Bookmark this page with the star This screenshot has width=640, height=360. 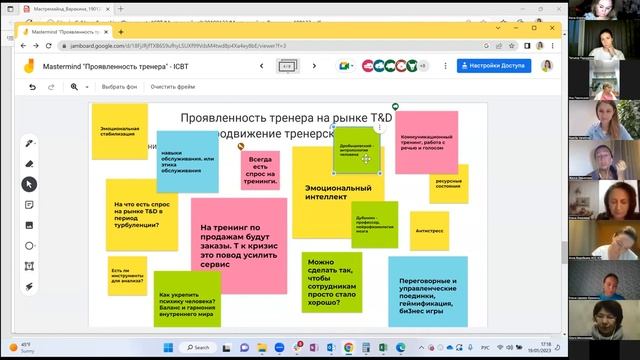[x=511, y=46]
